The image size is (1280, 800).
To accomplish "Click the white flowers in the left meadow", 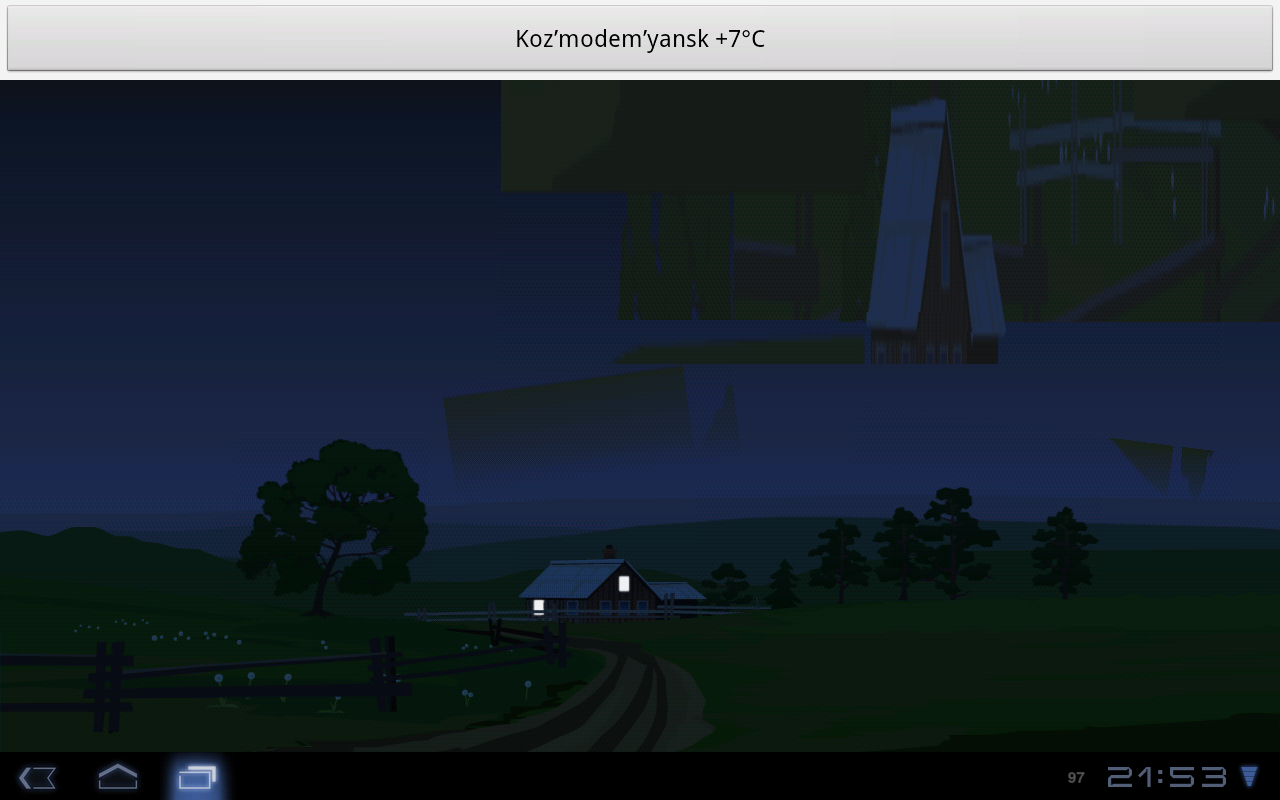I will pos(180,635).
